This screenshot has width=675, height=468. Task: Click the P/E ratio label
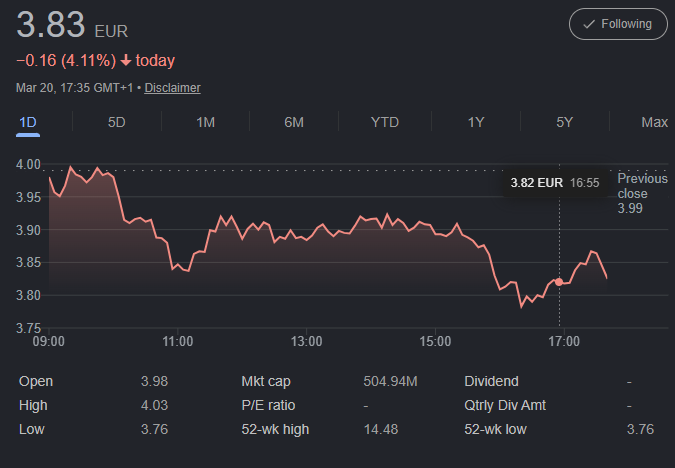tap(268, 405)
